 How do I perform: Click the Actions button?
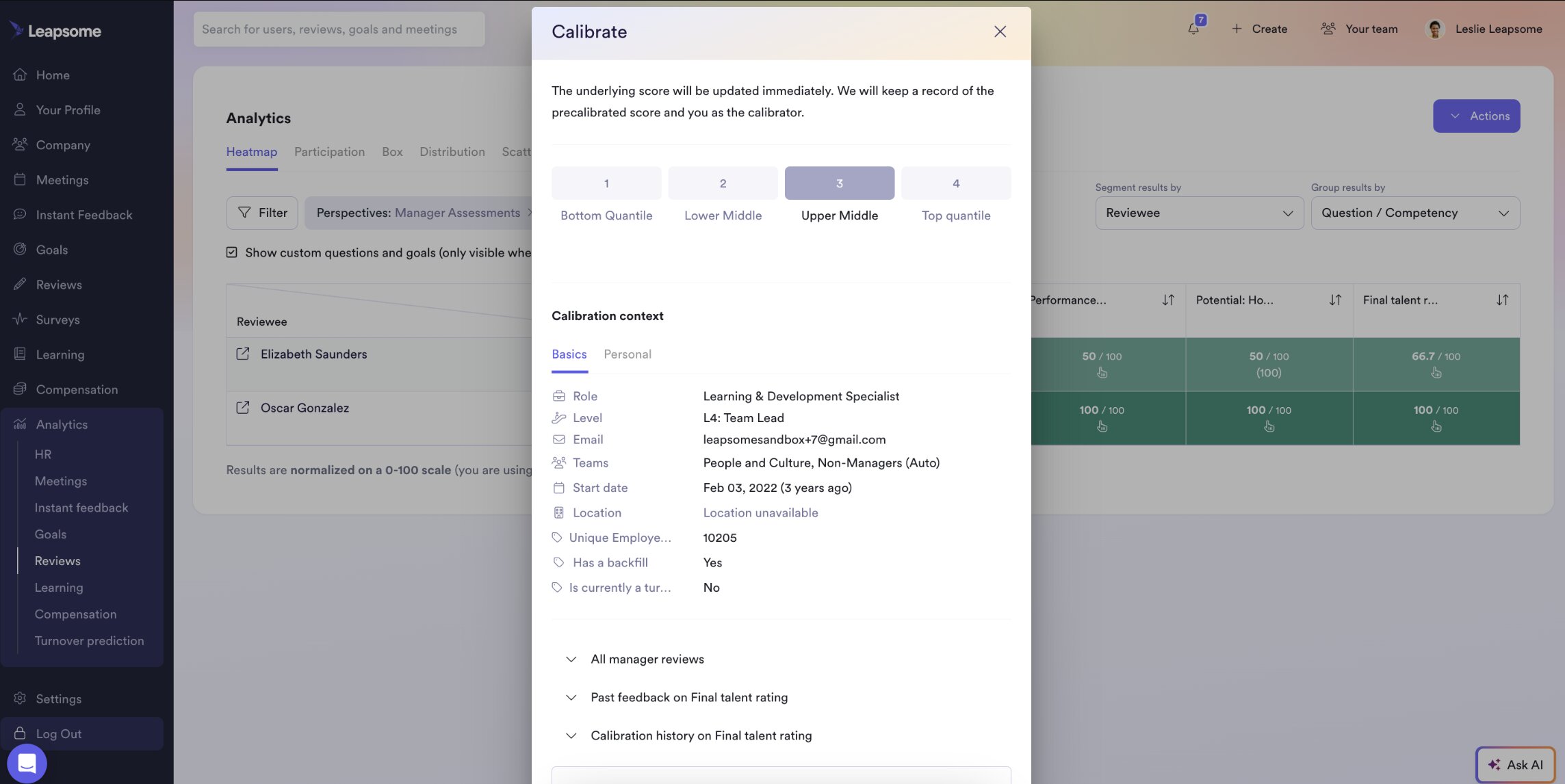[x=1476, y=116]
